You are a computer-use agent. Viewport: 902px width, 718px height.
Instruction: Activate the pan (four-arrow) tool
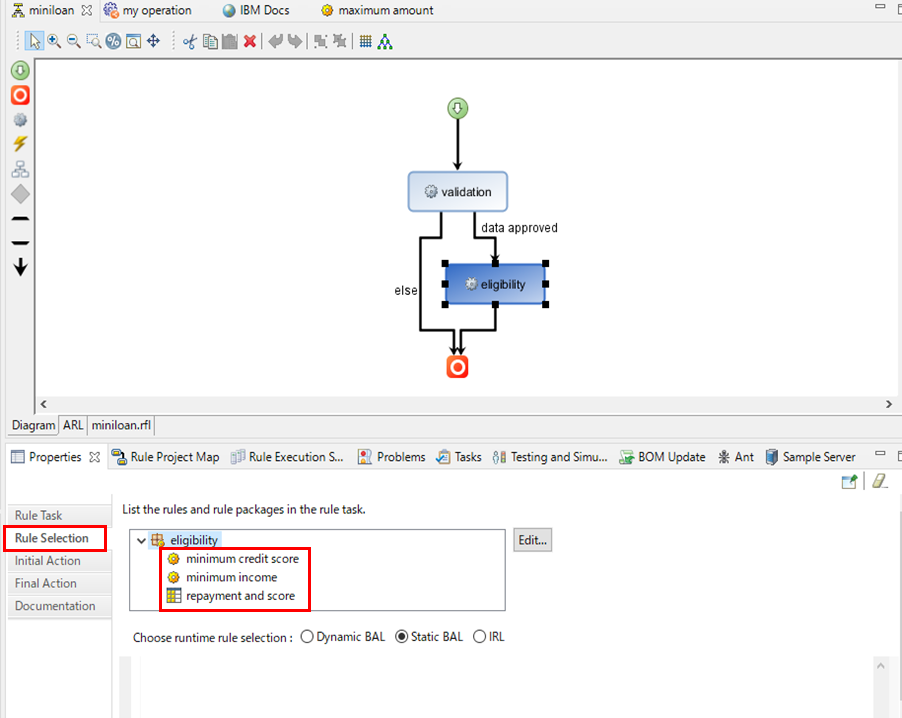(x=154, y=41)
